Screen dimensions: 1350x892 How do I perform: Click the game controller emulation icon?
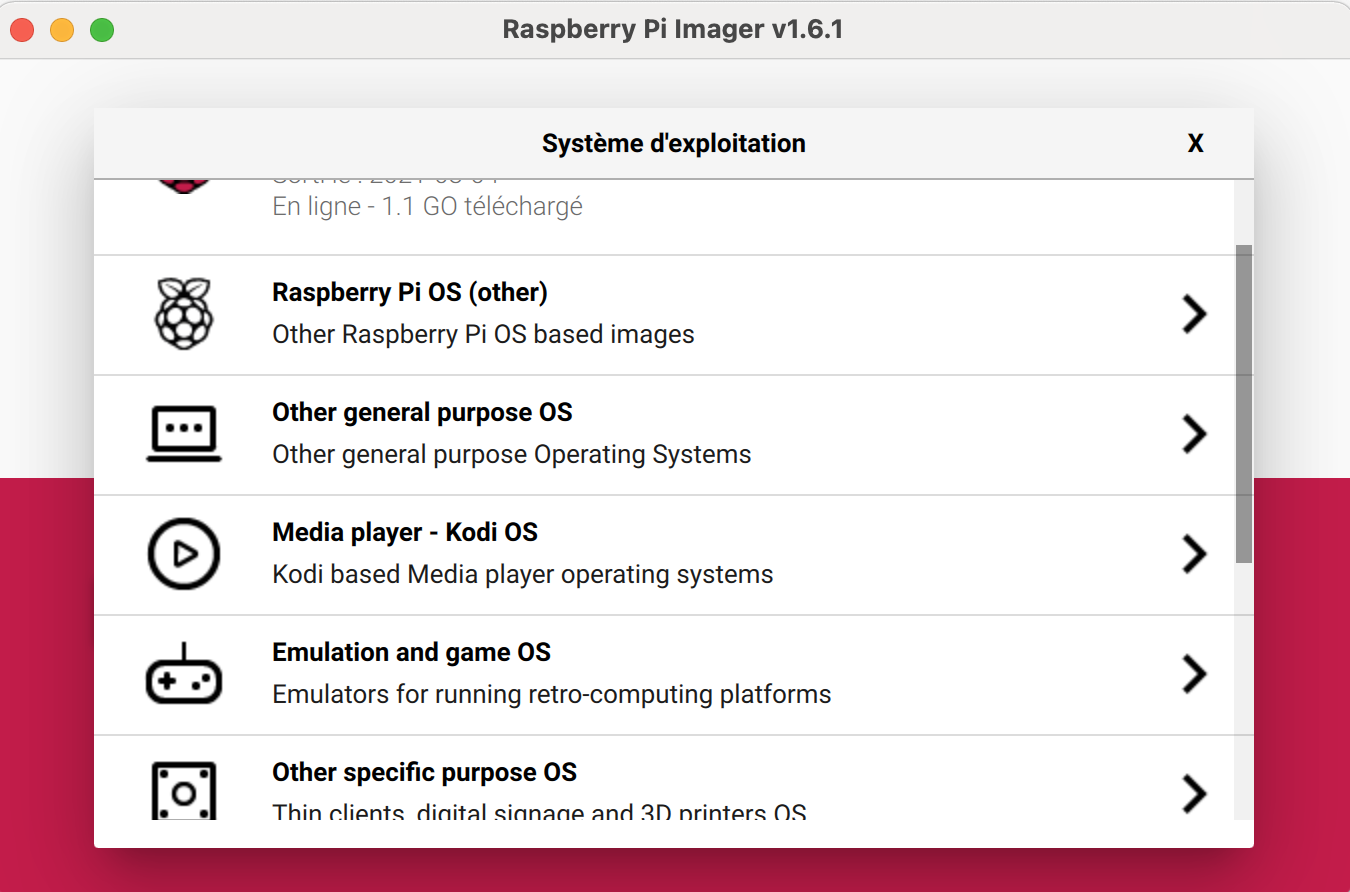(x=184, y=675)
